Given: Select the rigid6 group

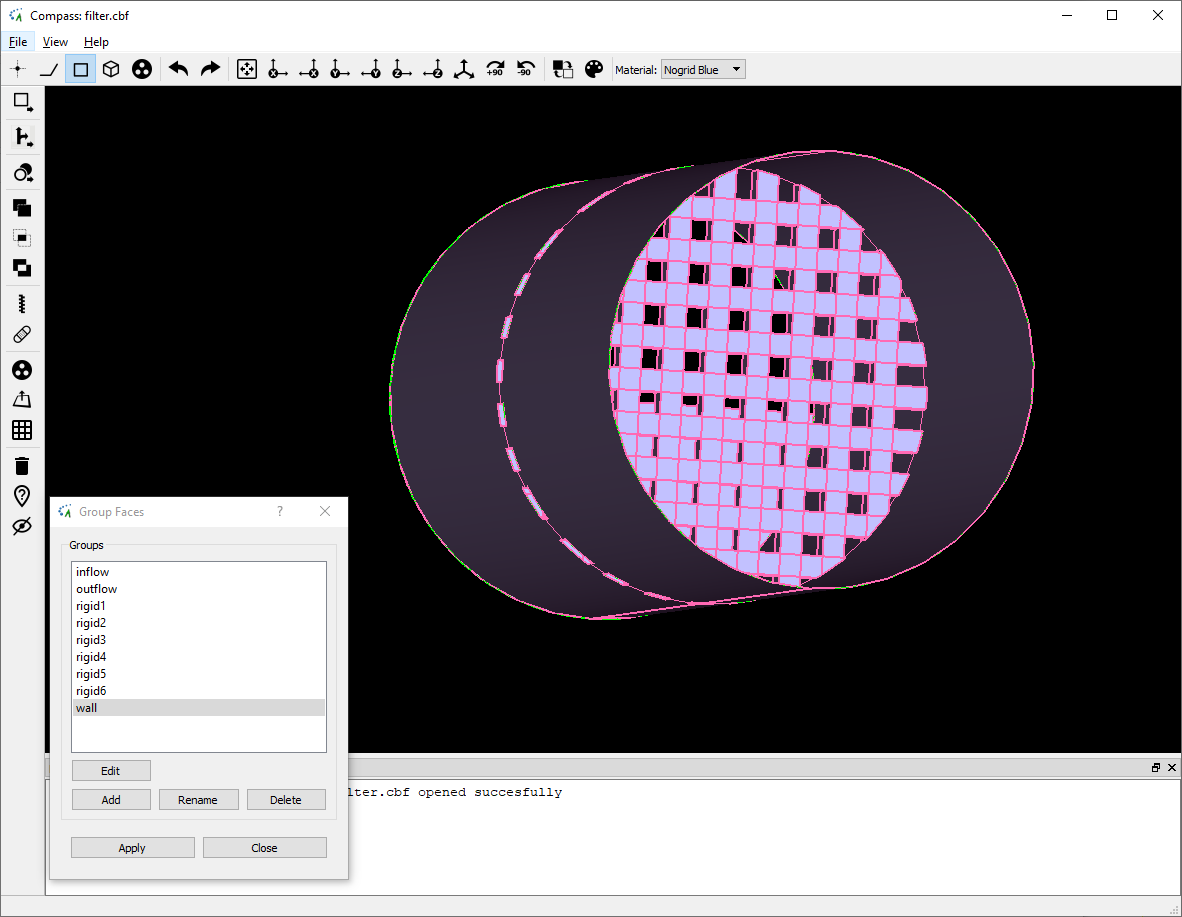Looking at the screenshot, I should point(199,691).
